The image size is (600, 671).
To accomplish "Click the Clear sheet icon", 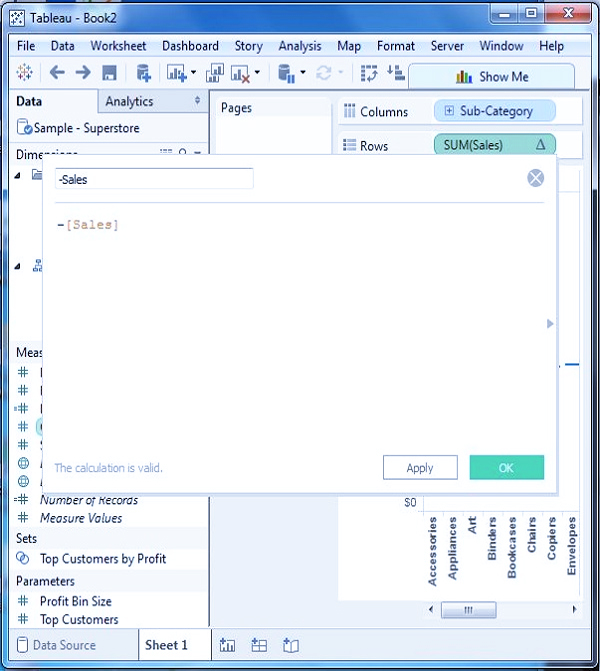I will pos(240,73).
